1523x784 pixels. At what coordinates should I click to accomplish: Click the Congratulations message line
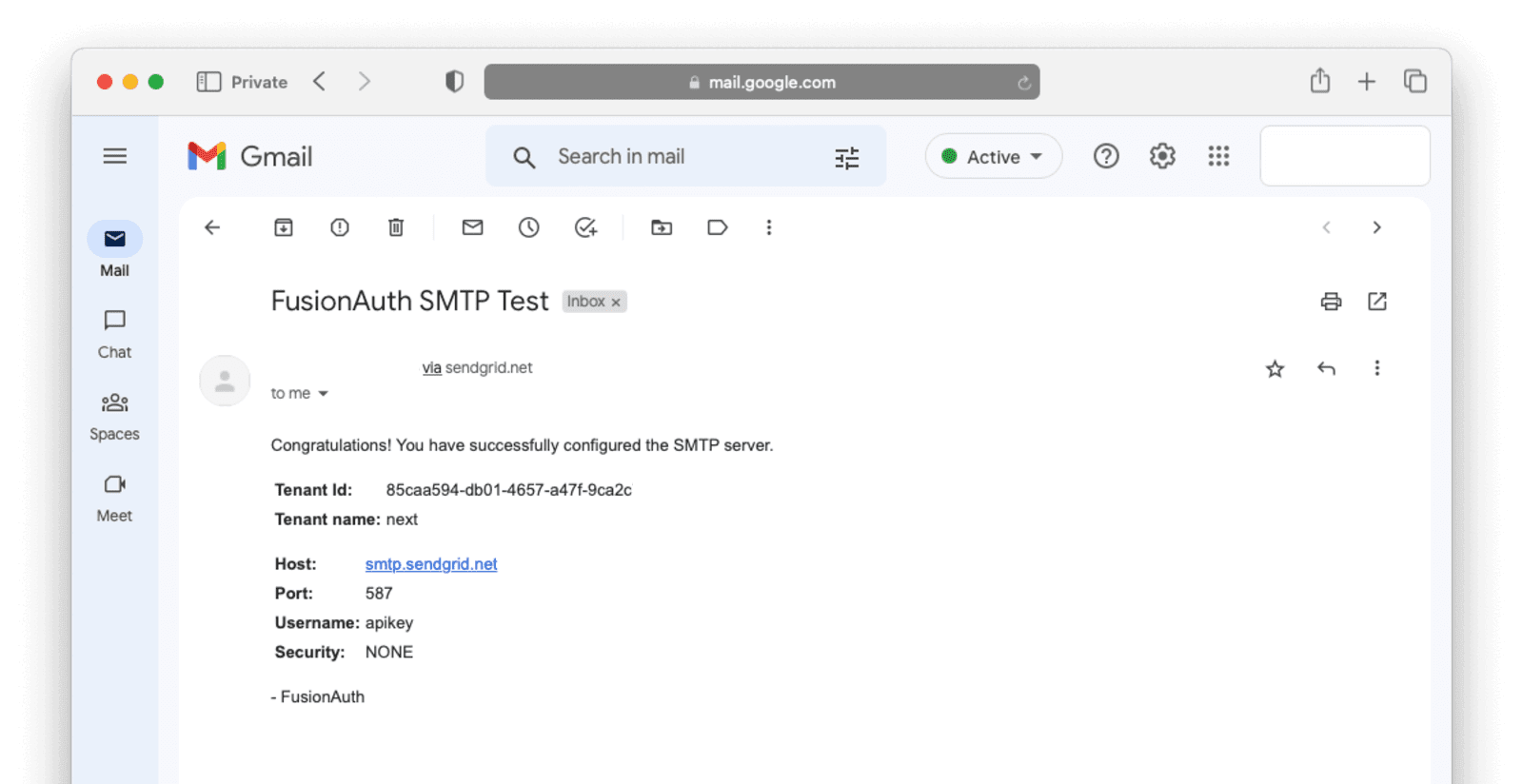click(x=522, y=445)
